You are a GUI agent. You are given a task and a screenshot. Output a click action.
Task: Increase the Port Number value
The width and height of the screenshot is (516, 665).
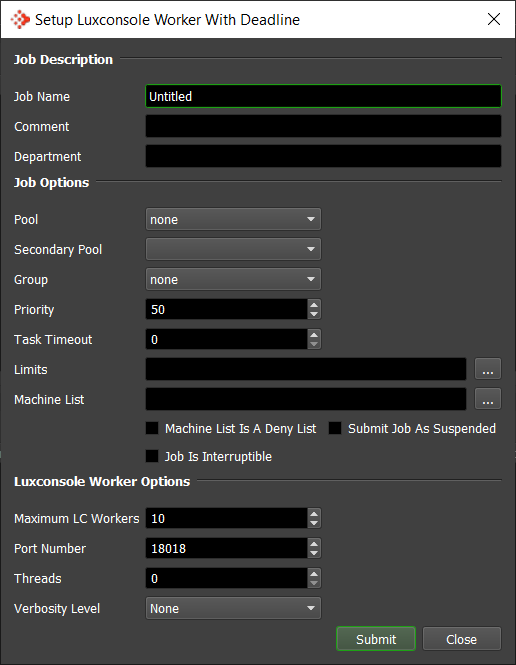coord(314,543)
